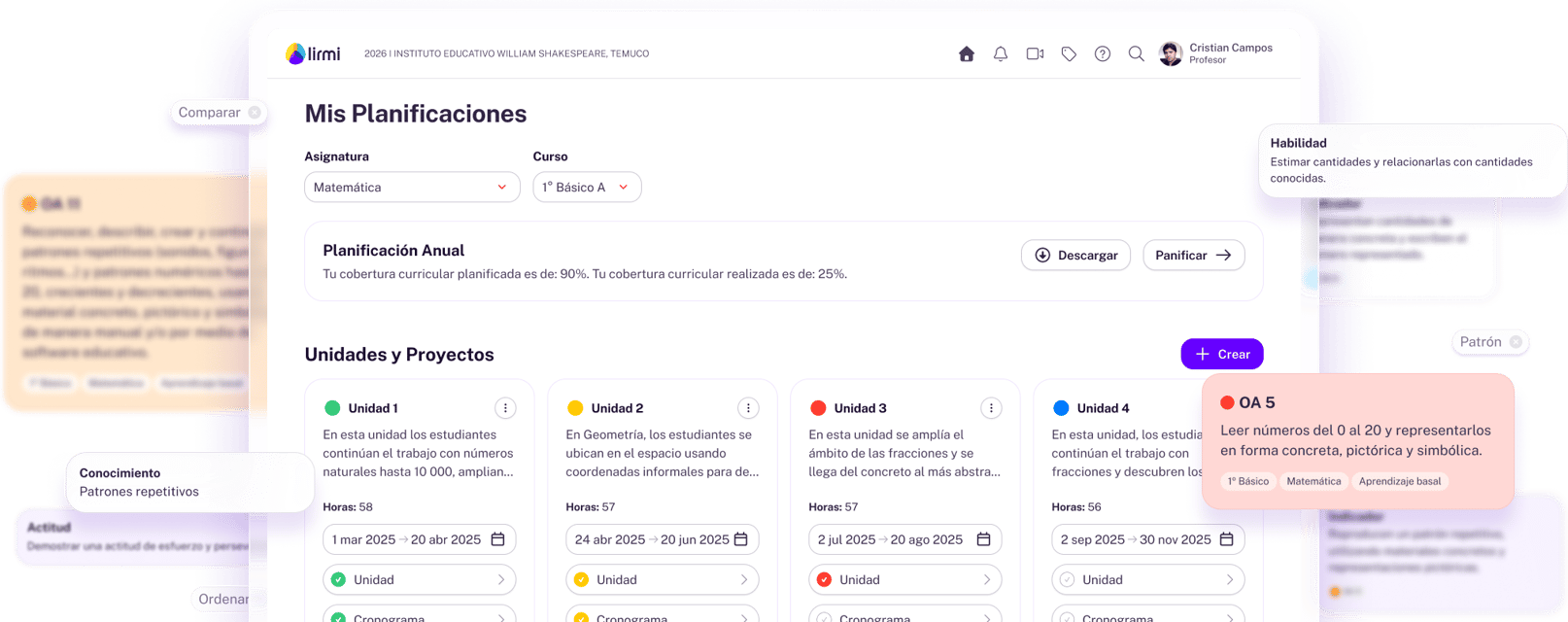
Task: Click the Ordenar chip
Action: (223, 599)
